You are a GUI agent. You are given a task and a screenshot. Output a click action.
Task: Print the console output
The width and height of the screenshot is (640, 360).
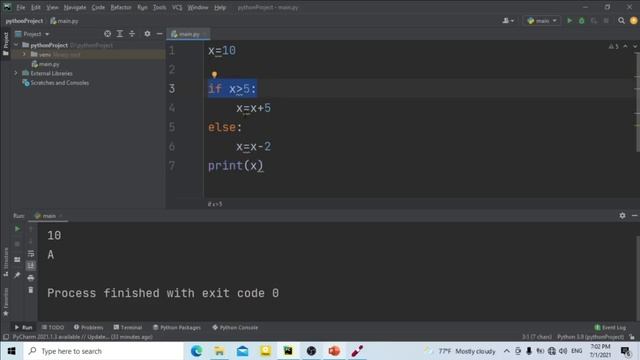[31, 278]
